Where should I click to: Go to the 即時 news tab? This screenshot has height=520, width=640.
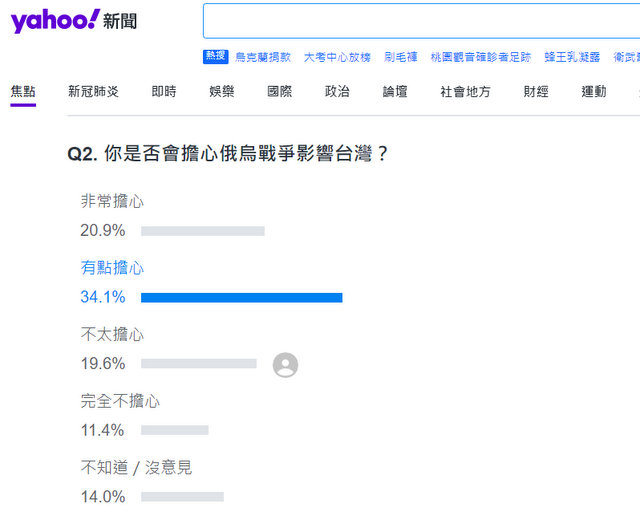tap(164, 92)
